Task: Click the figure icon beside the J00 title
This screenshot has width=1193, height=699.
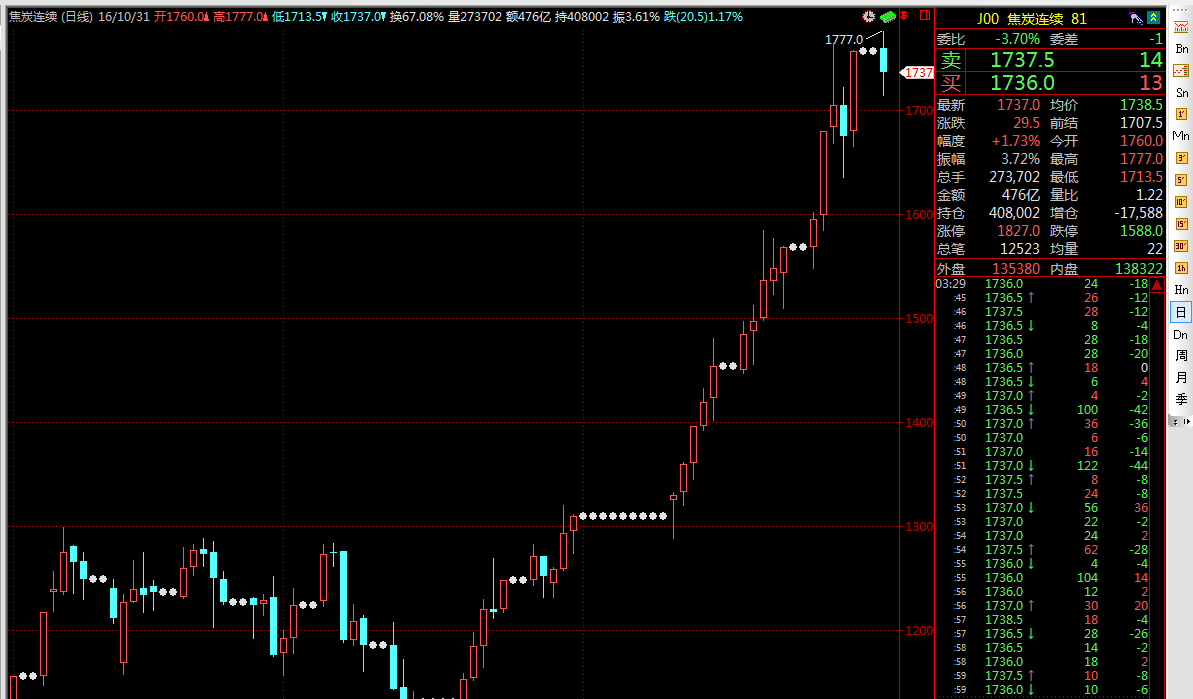Action: (x=1136, y=18)
